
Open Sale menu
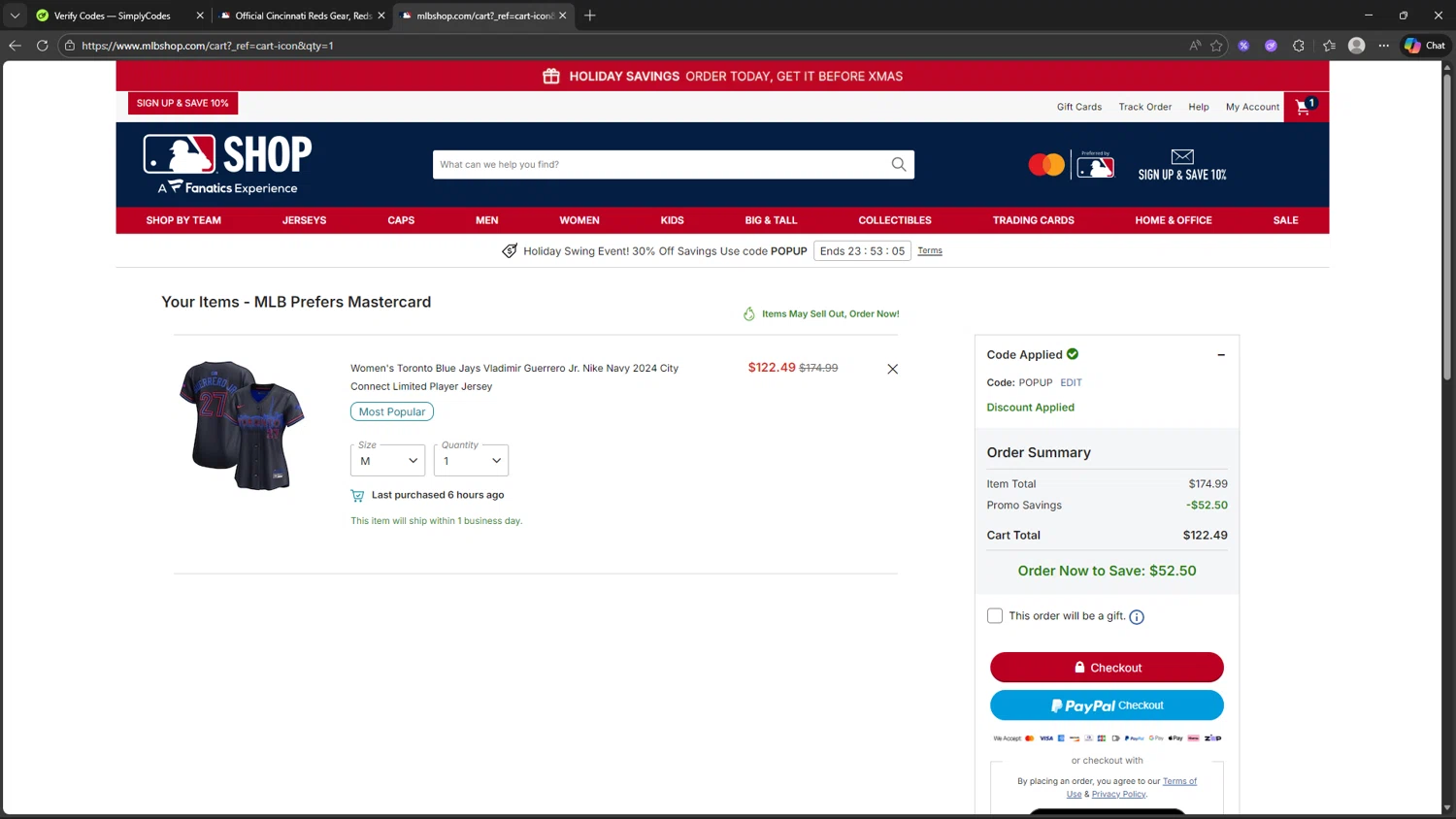point(1285,220)
